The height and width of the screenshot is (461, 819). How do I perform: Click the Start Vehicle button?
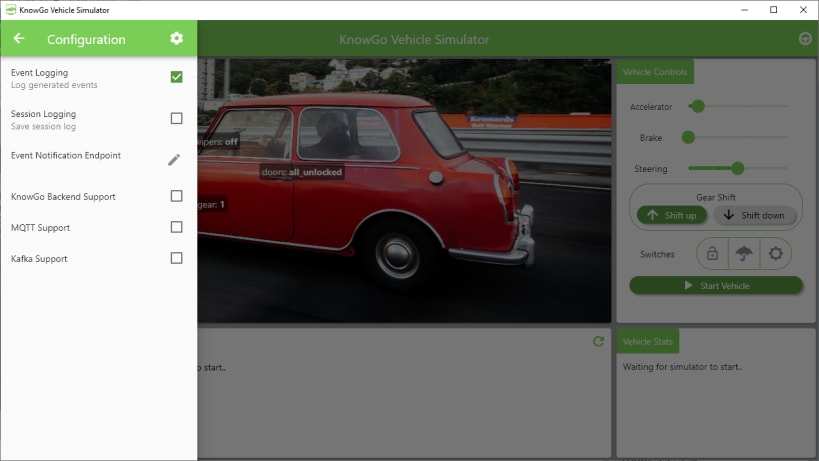click(716, 286)
